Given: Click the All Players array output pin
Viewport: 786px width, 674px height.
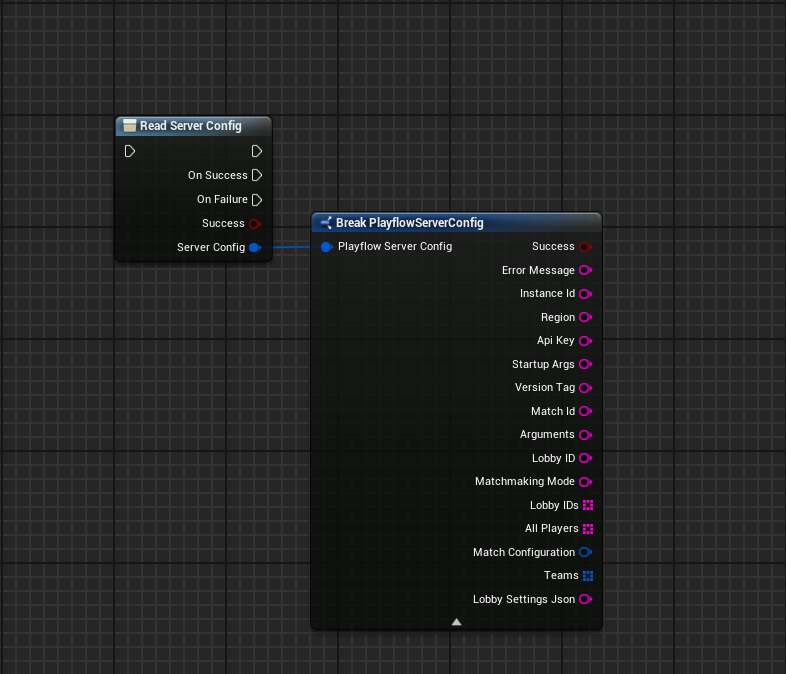Looking at the screenshot, I should coord(588,528).
